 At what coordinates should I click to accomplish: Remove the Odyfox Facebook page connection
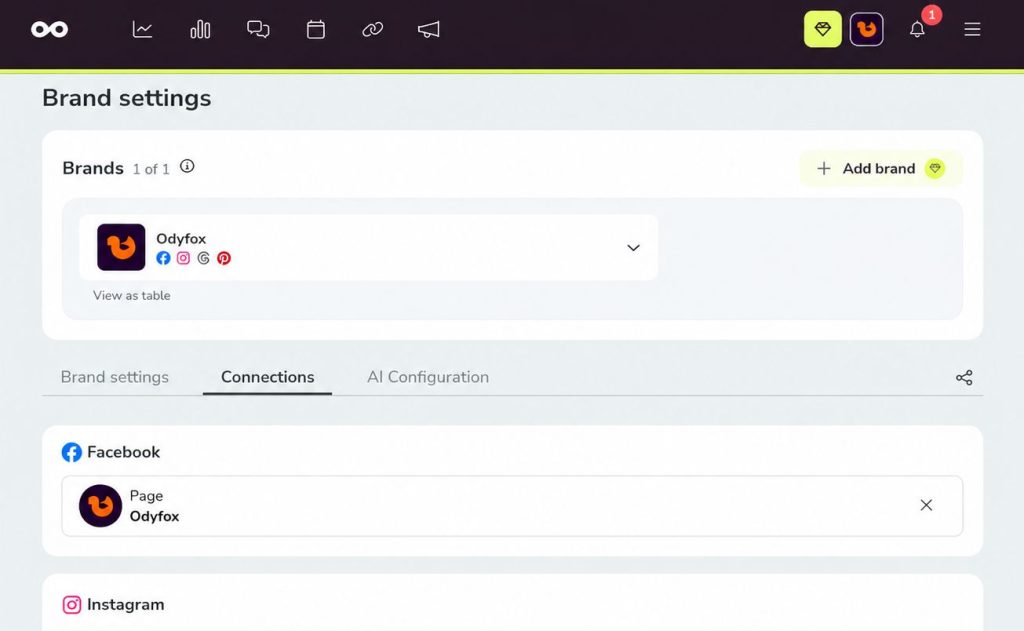click(926, 505)
